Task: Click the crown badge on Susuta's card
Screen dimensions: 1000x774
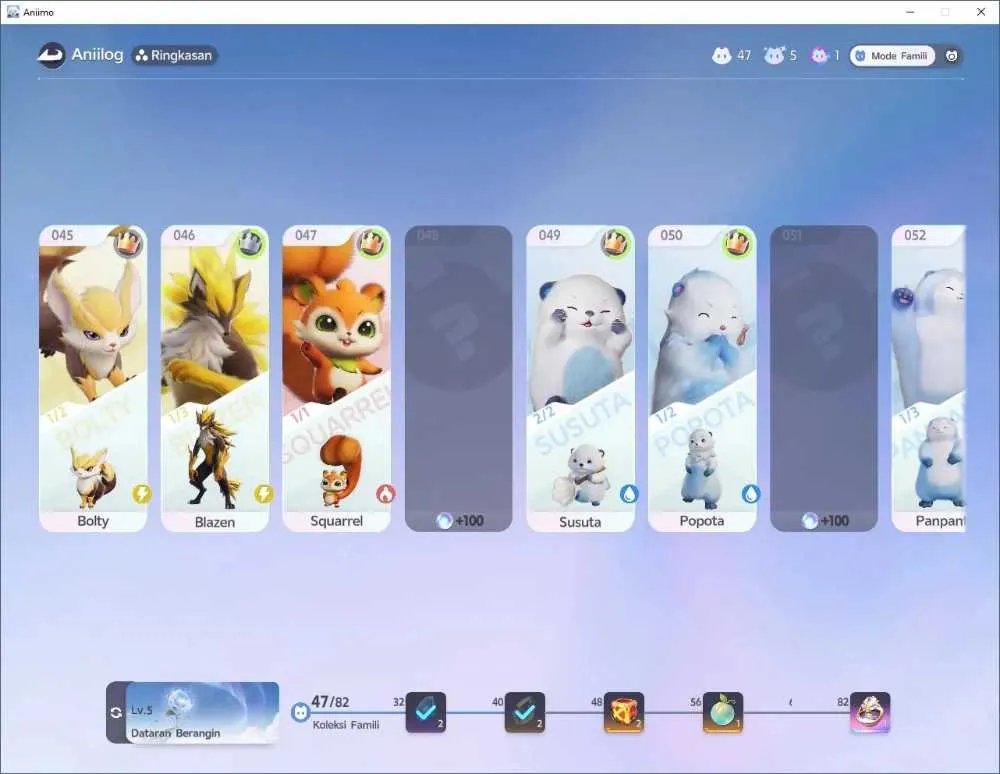Action: click(x=615, y=243)
